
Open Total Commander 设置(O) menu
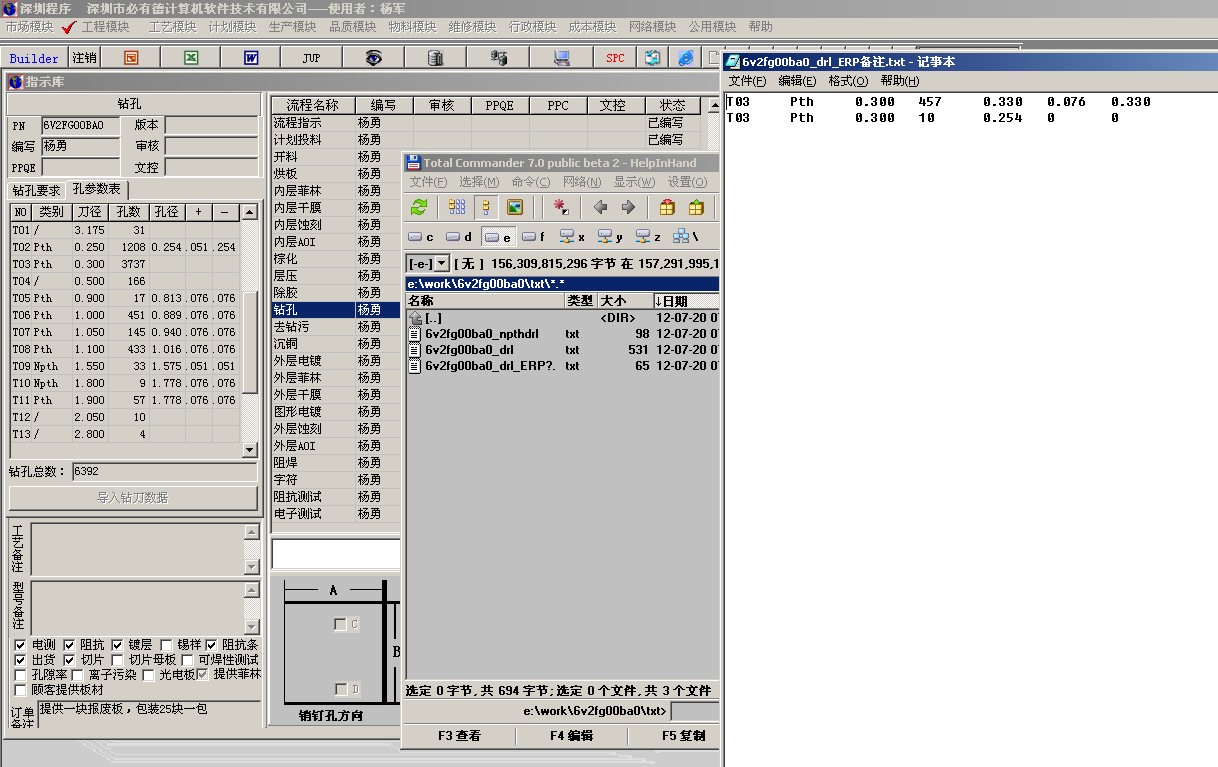click(687, 182)
